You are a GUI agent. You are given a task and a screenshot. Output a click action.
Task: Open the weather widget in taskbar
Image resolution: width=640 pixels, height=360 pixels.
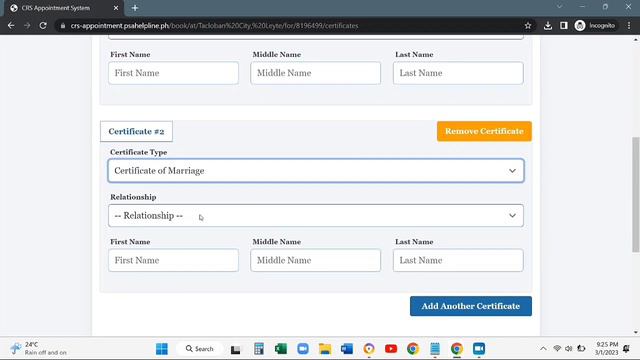tap(38, 349)
